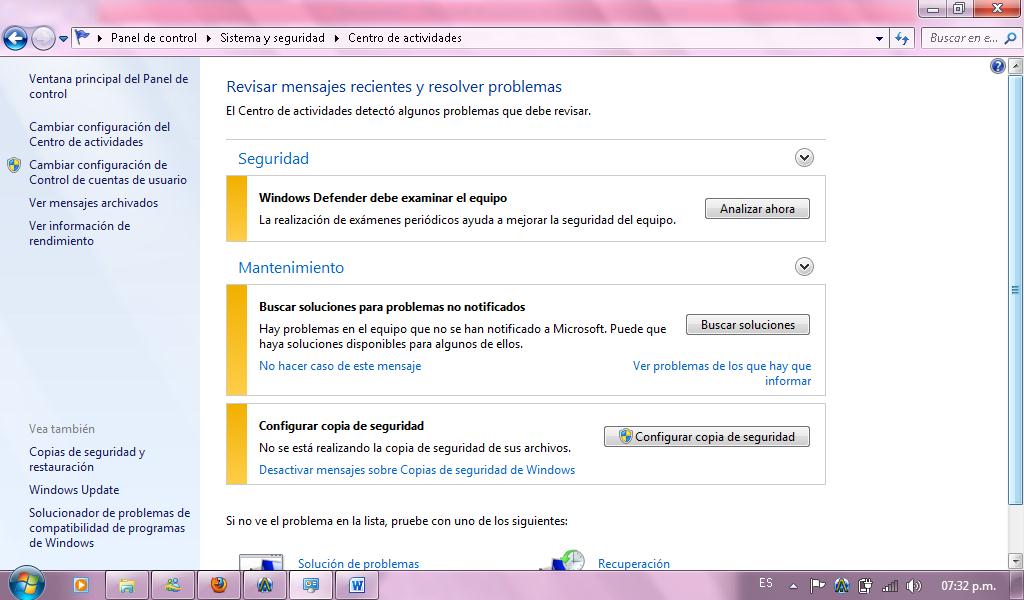The width and height of the screenshot is (1024, 600).
Task: Open Windows Media Player from taskbar
Action: (x=80, y=585)
